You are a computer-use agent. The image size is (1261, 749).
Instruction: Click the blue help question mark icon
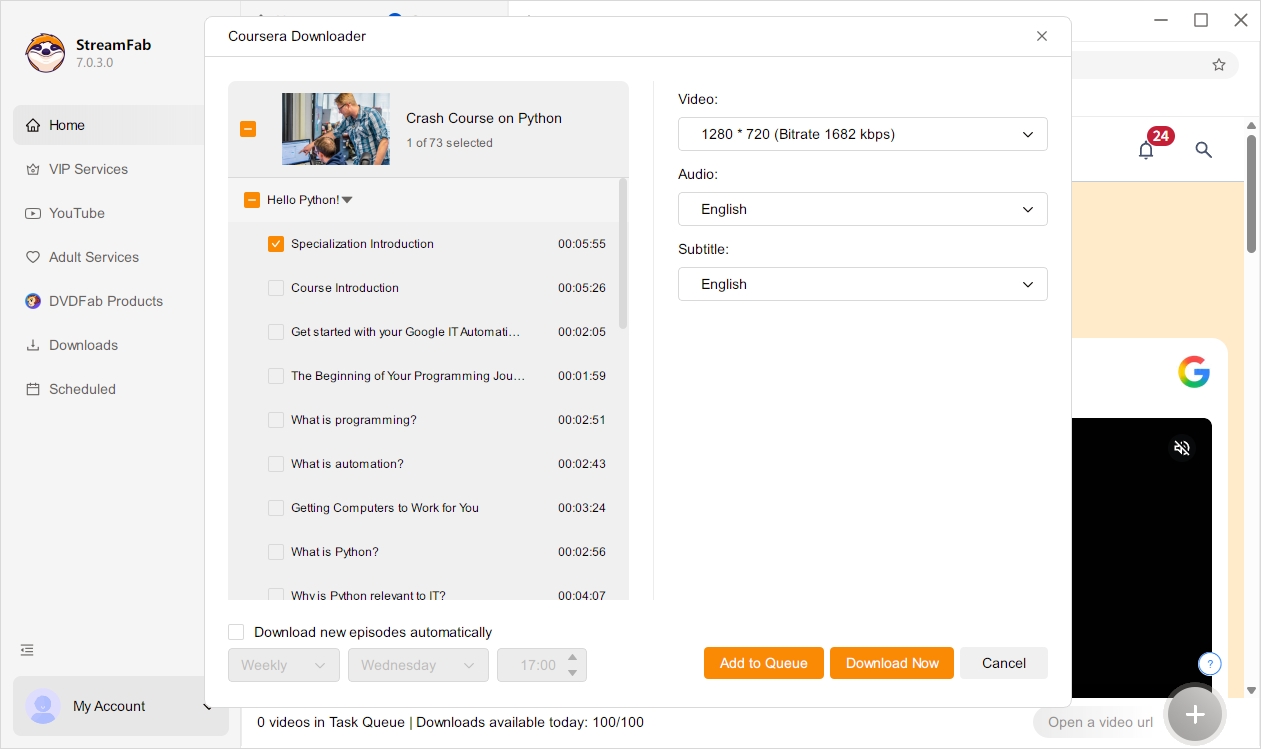(x=1209, y=663)
